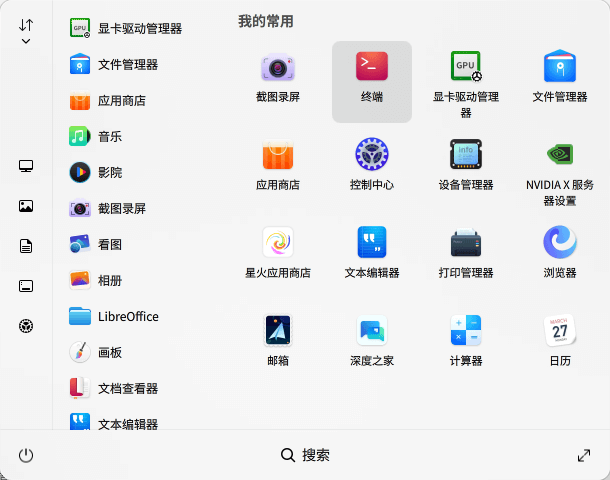Click the computer monitor sidebar icon
This screenshot has width=610, height=480.
click(26, 166)
